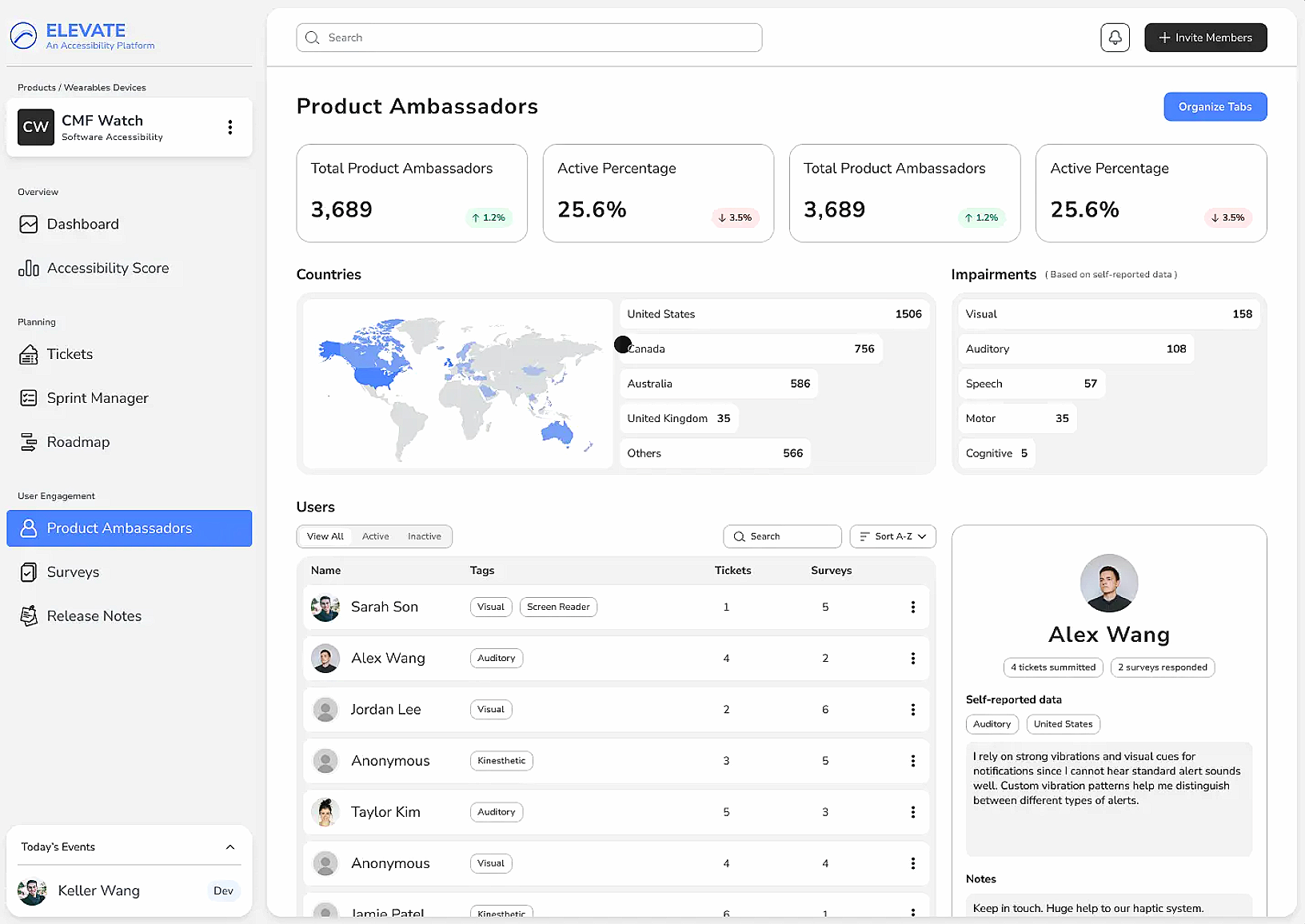
Task: Click the notification bell icon
Action: (x=1115, y=38)
